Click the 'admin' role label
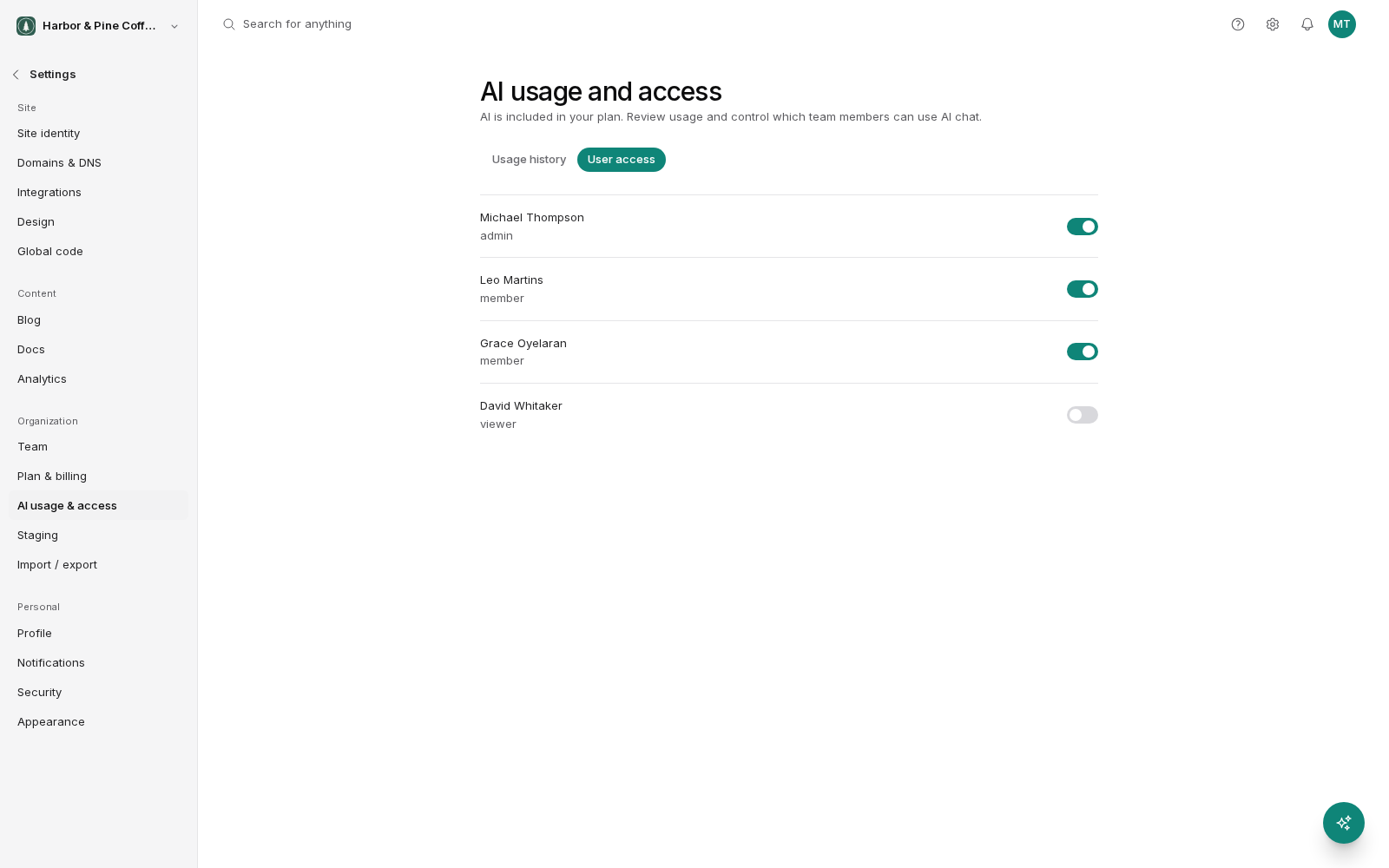The width and height of the screenshot is (1389, 868). click(x=497, y=236)
